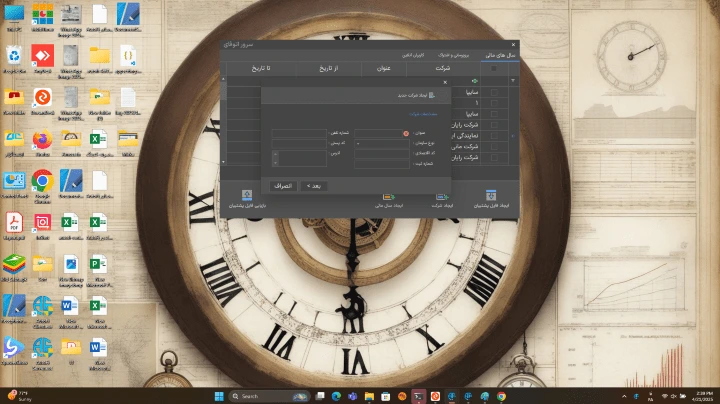Check the second سایپا row checkbox
Viewport: 720px width, 404px height.
click(x=494, y=114)
